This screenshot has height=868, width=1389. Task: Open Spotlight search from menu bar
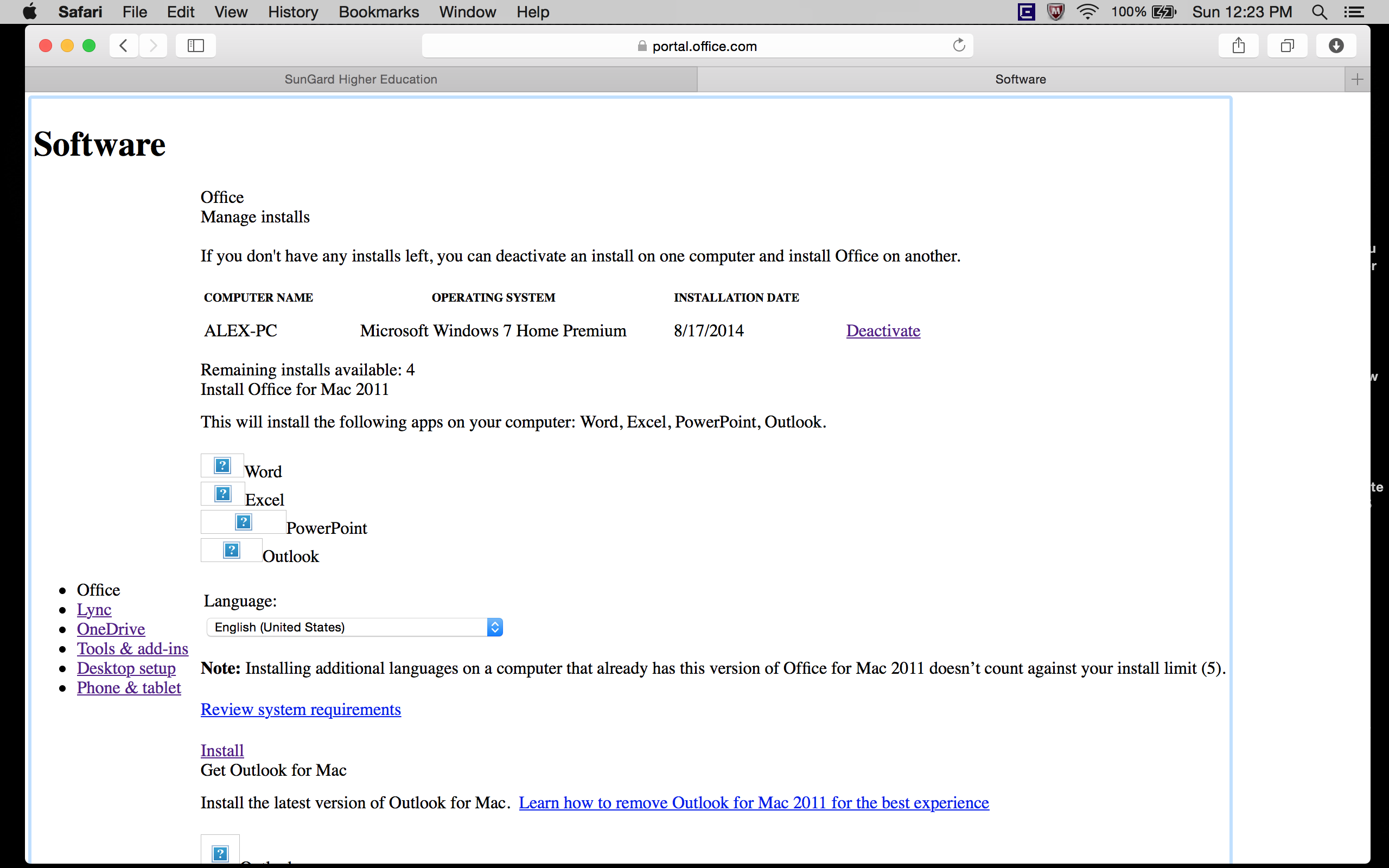(1319, 11)
